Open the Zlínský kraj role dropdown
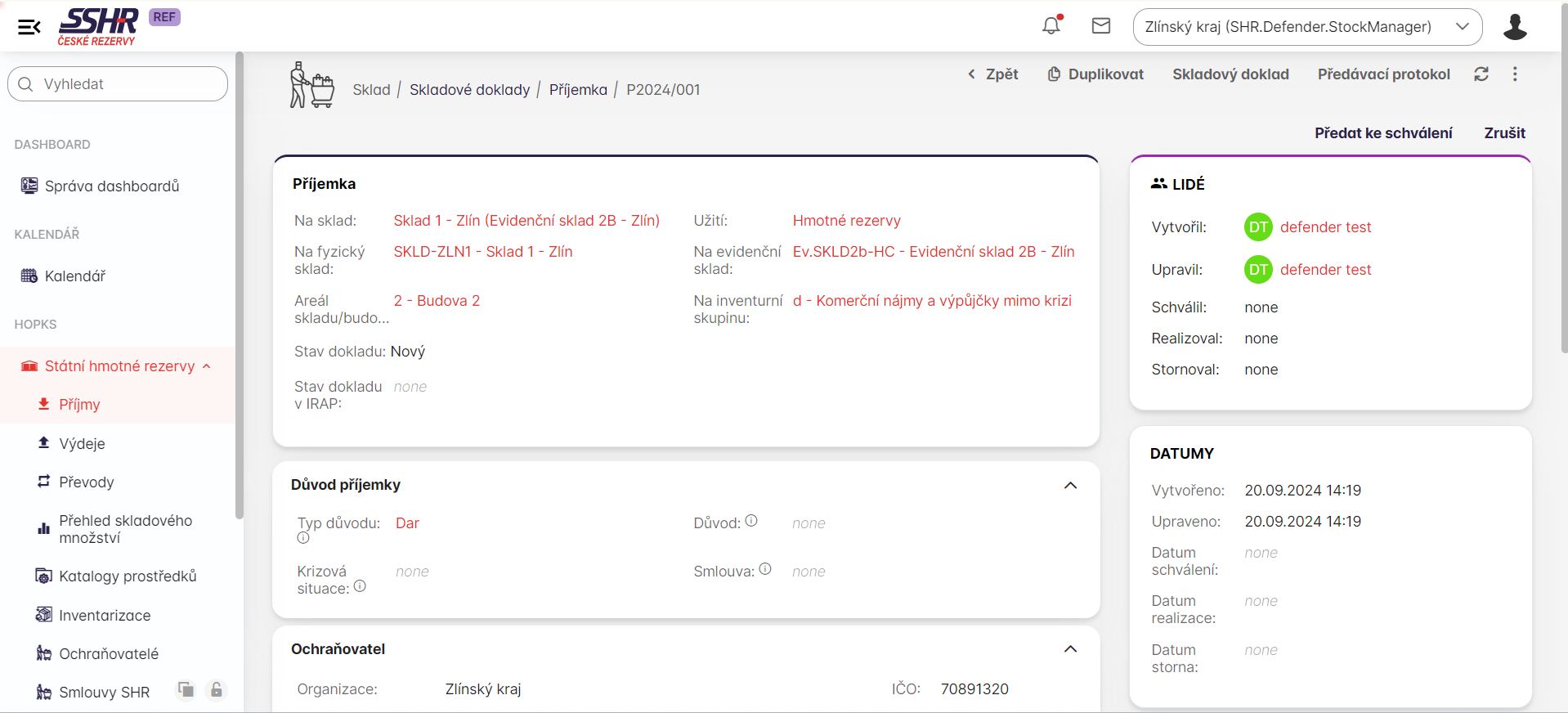The image size is (1568, 713). [x=1306, y=27]
